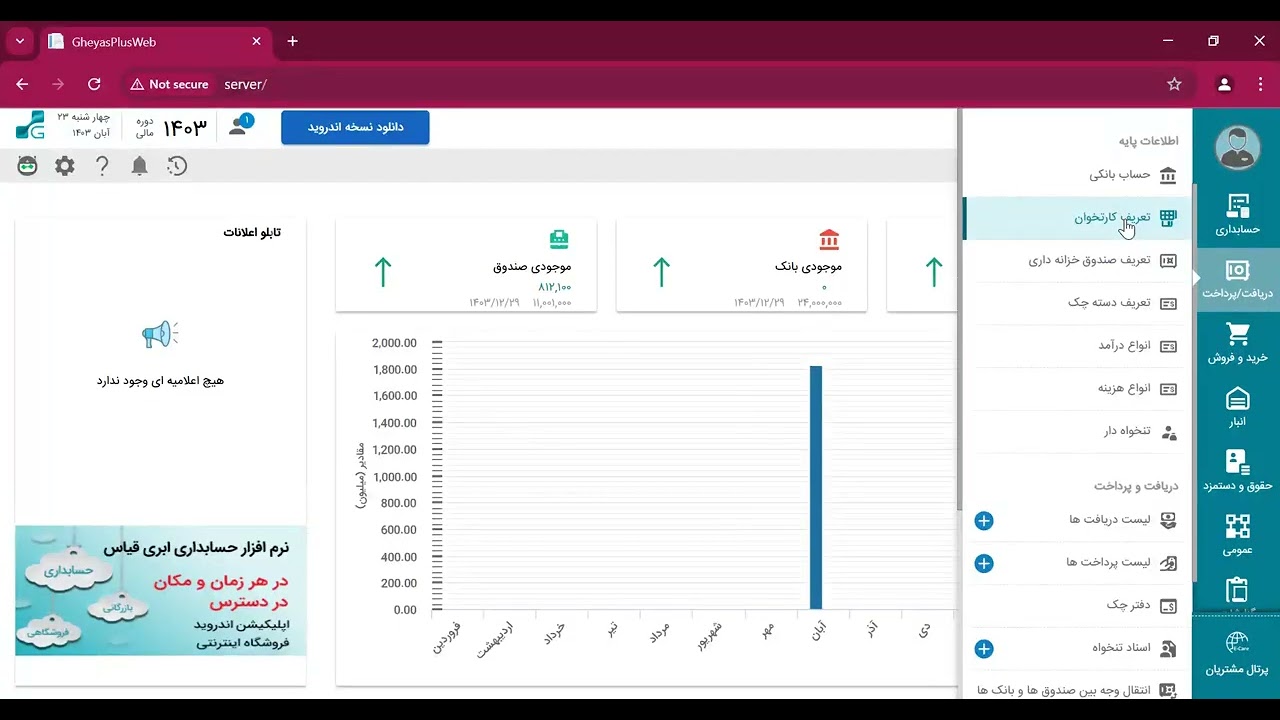Screen dimensions: 1280x720
Task: Open notifications bell icon
Action: pos(140,166)
